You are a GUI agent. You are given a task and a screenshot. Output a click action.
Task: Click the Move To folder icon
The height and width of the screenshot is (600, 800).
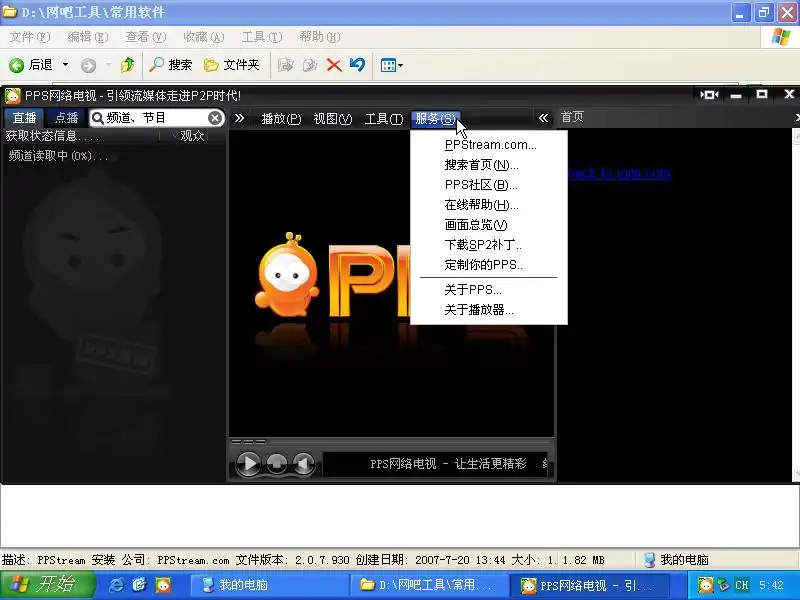point(286,65)
